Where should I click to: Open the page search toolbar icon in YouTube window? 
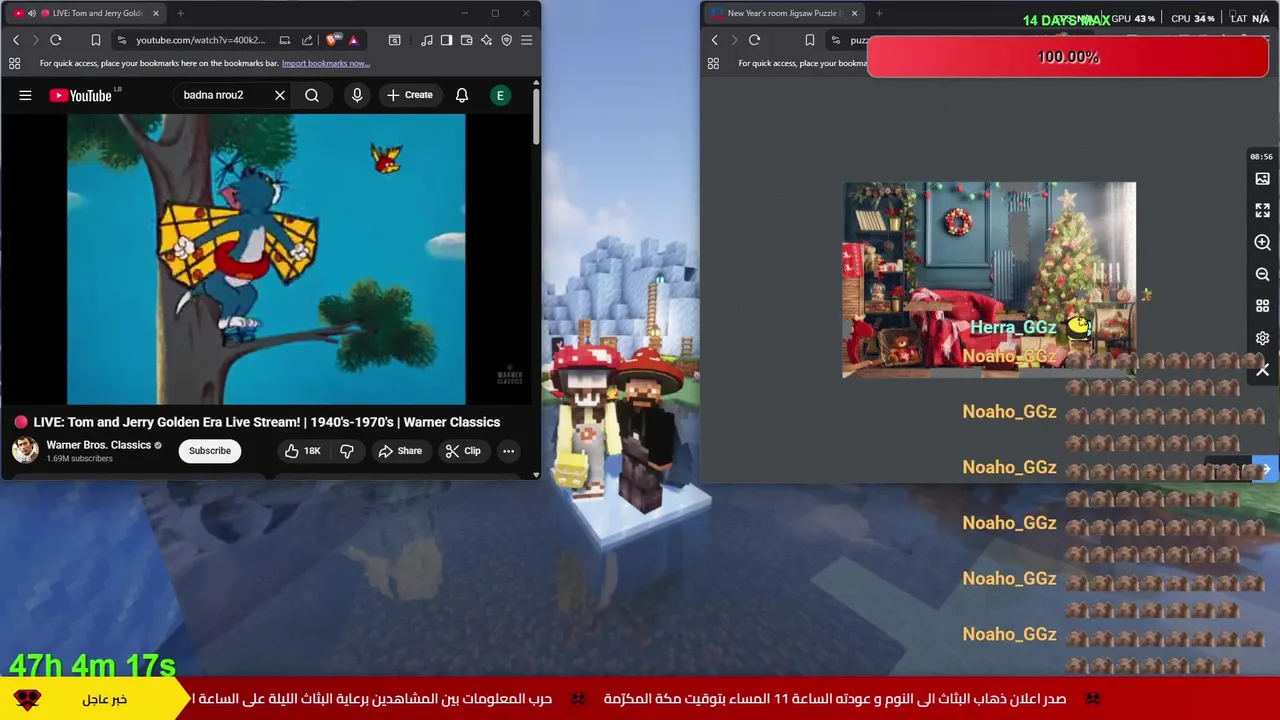pos(395,40)
